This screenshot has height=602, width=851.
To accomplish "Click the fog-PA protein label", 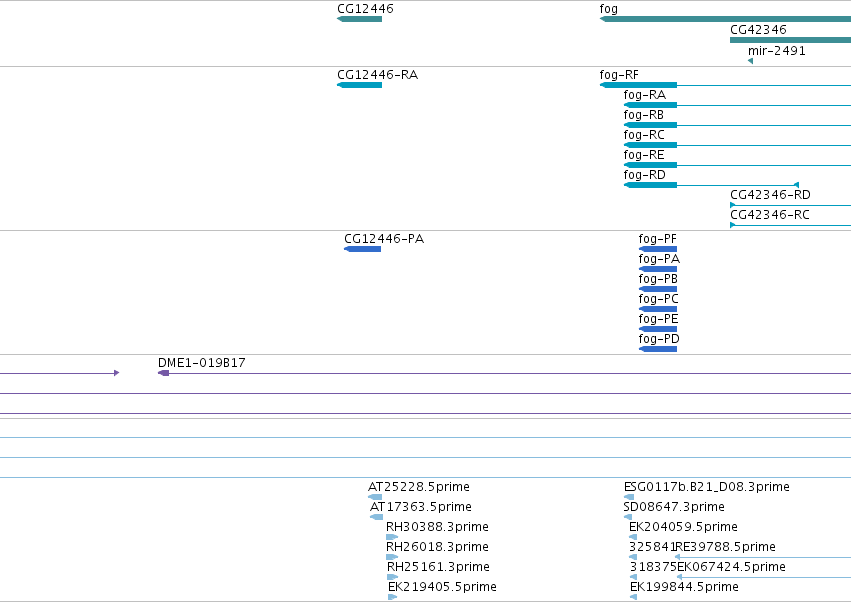I will pos(659,259).
